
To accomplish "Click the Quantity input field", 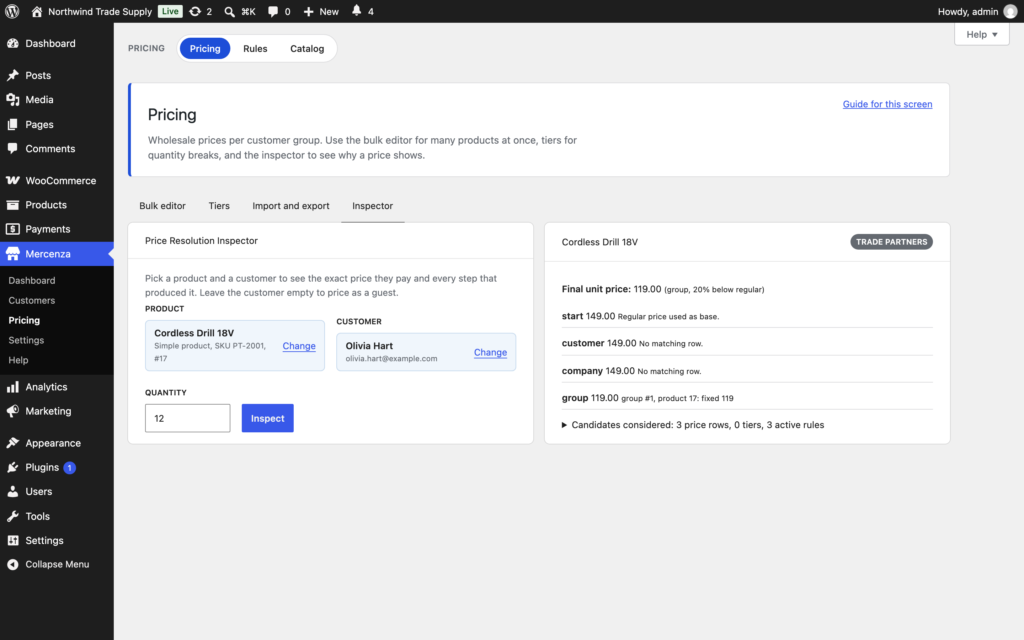I will click(x=187, y=418).
